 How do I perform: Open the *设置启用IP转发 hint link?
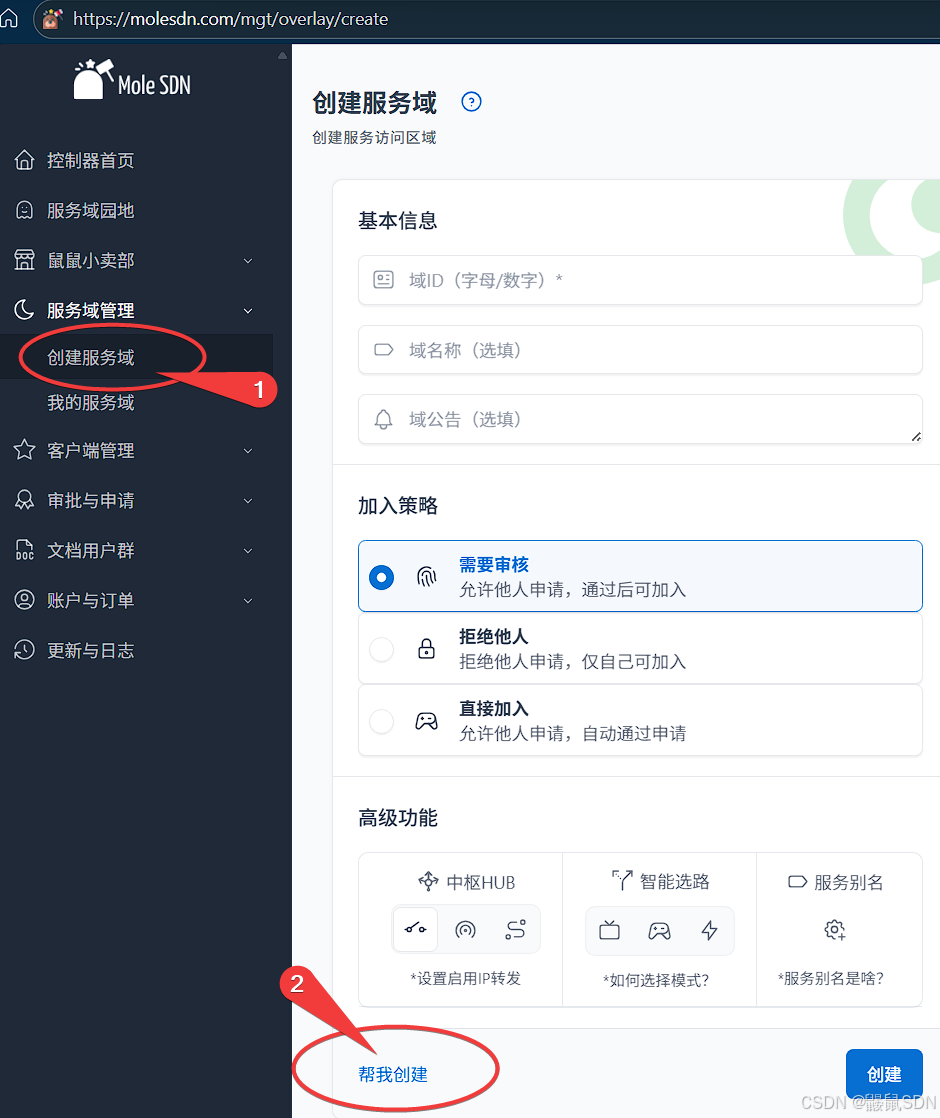[x=466, y=978]
